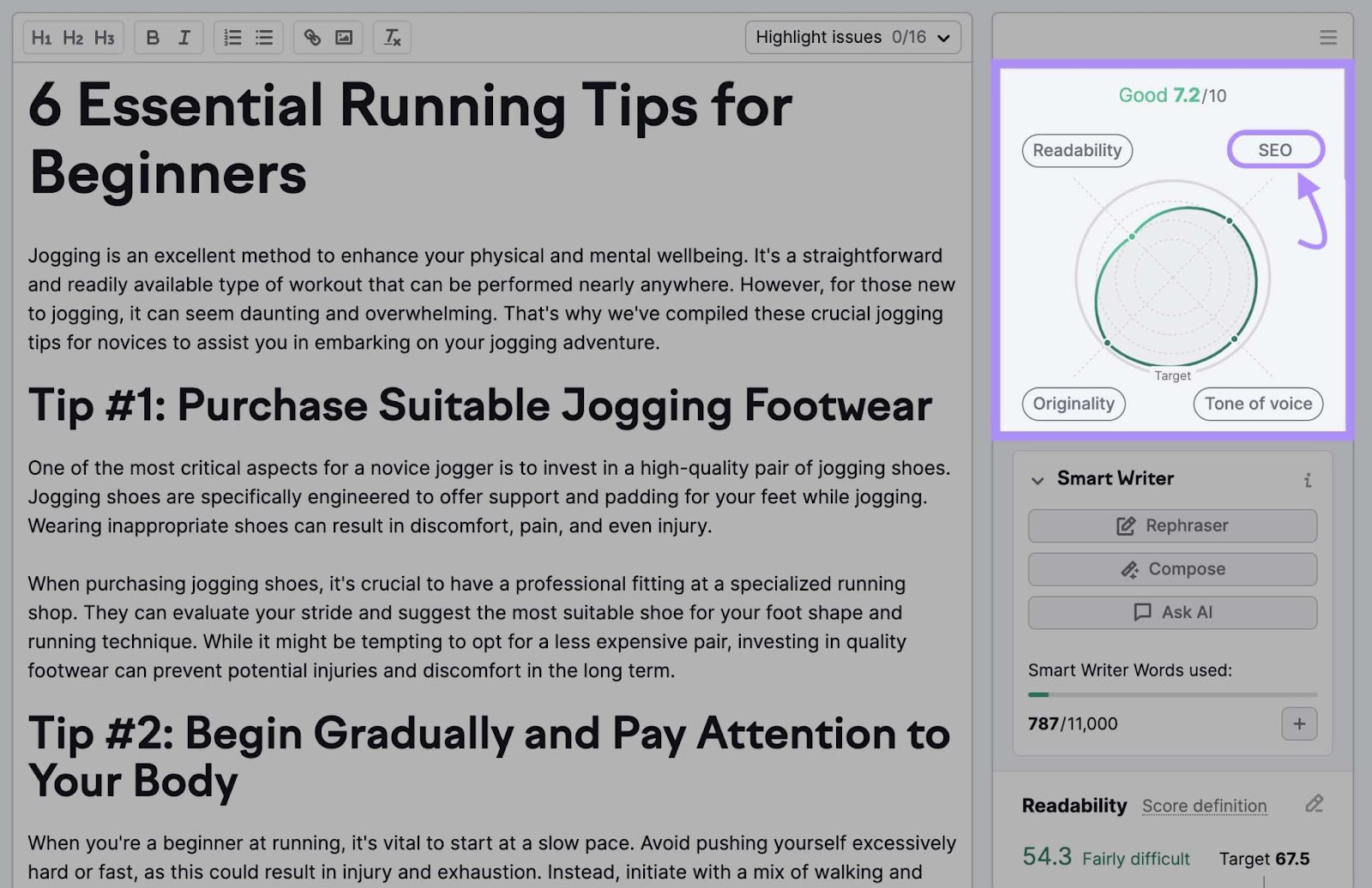Edit the Readability target with pencil icon
Viewport: 1372px width, 888px height.
1314,804
